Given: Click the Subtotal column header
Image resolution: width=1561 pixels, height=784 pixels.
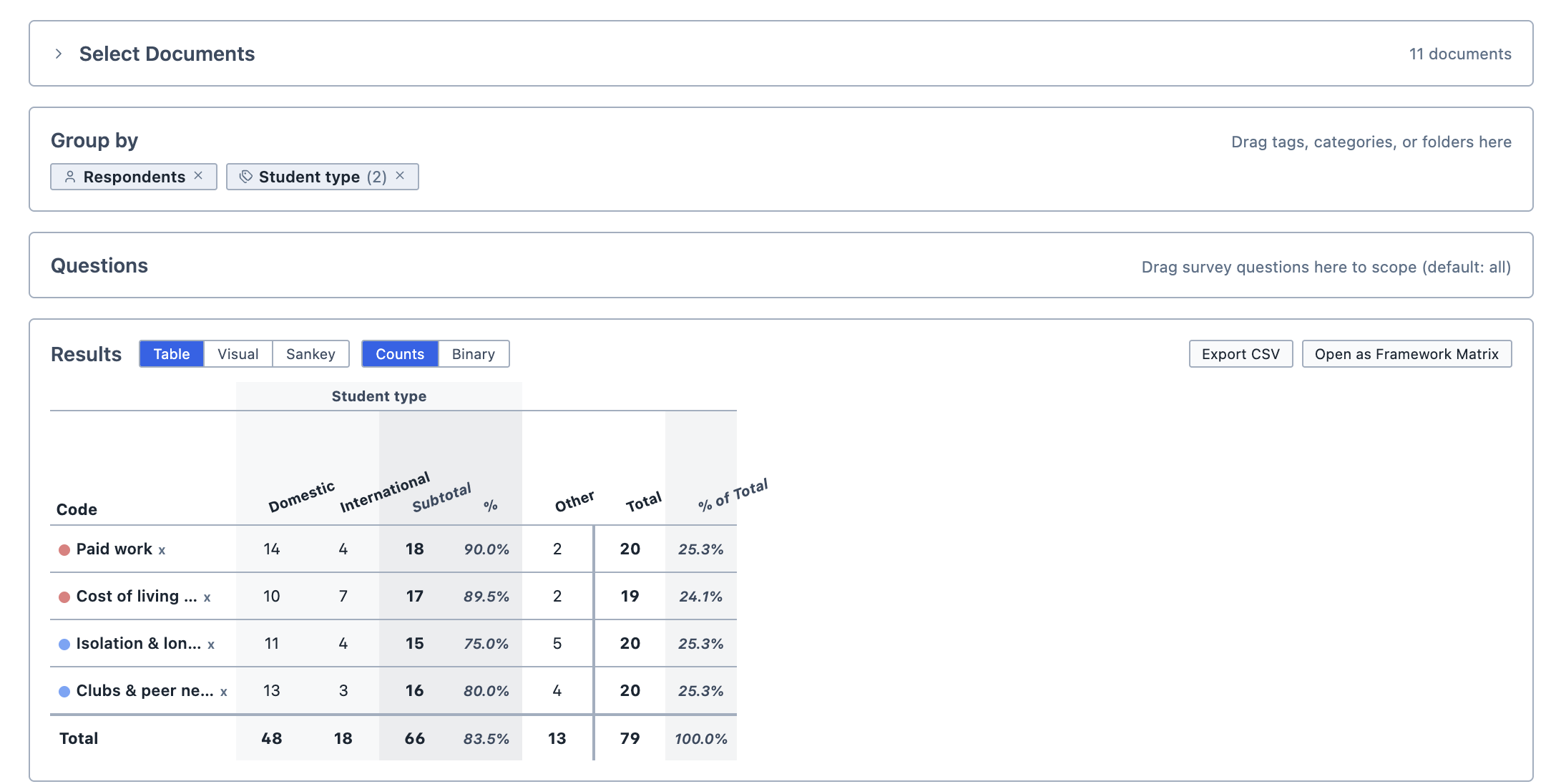Looking at the screenshot, I should (x=441, y=496).
